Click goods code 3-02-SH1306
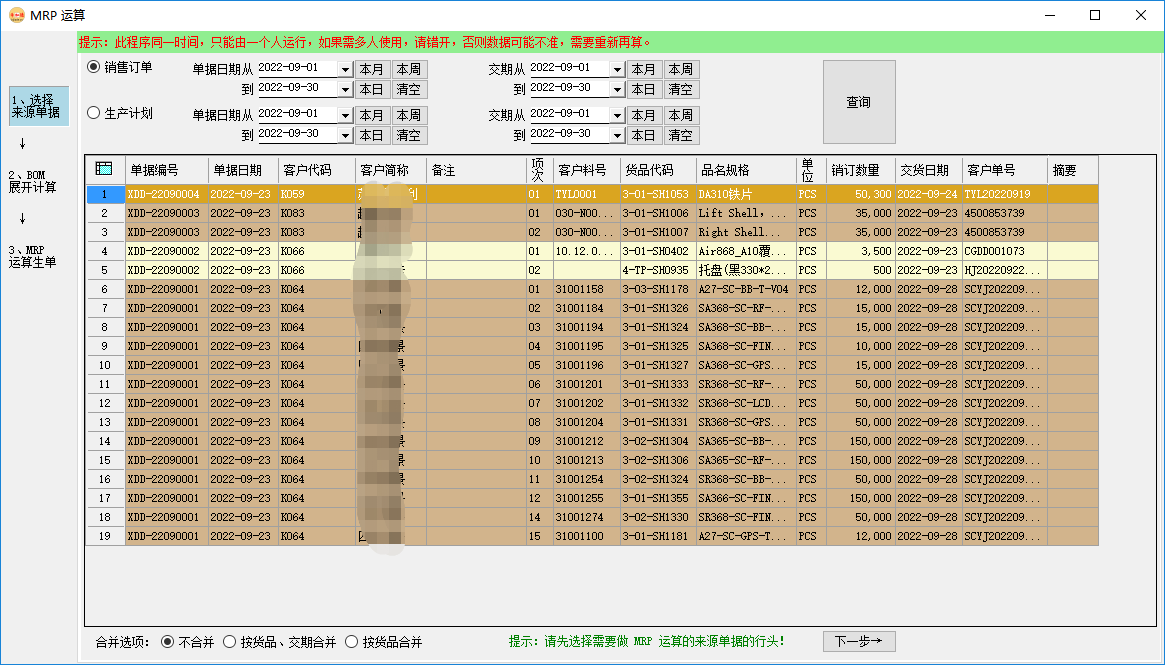This screenshot has height=665, width=1165. tap(658, 460)
